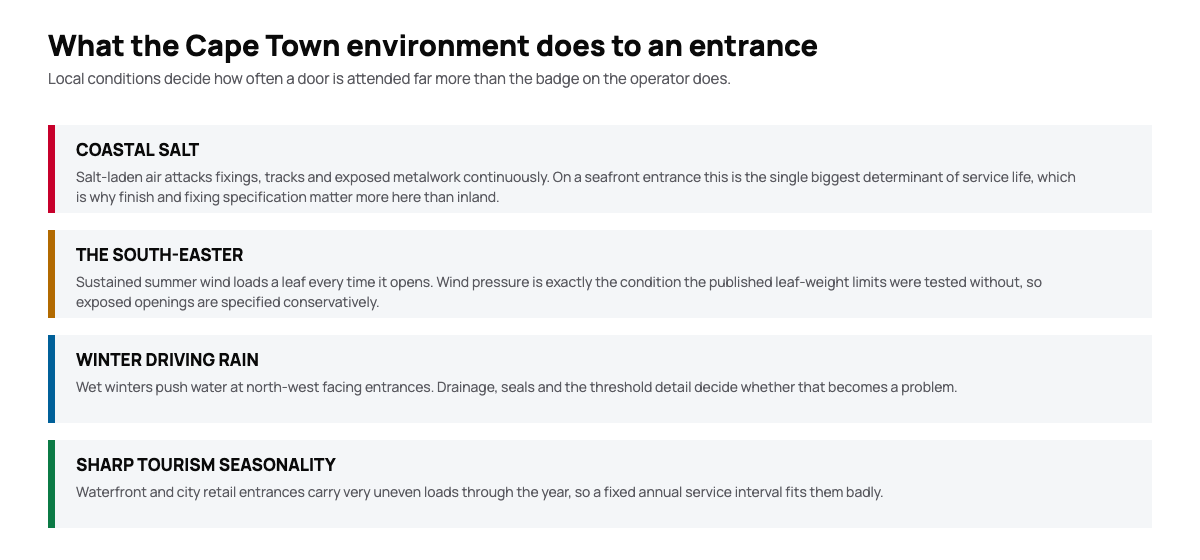
Task: Click empty grey area in South-Easter card
Action: coord(1100,274)
